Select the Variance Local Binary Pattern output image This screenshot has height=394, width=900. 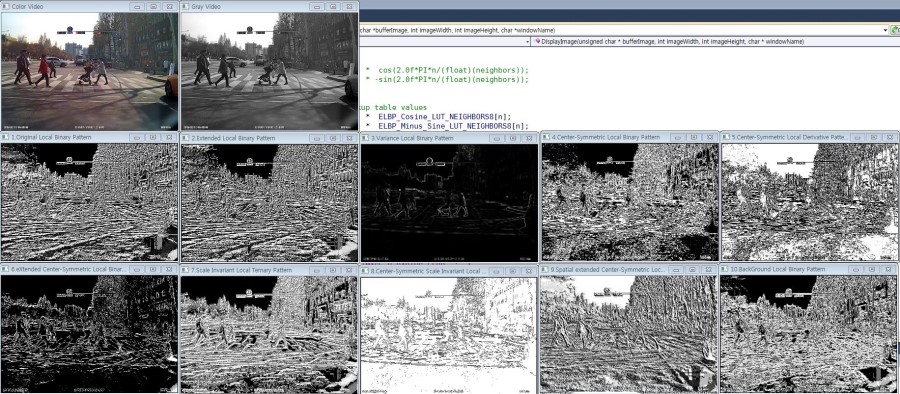449,203
